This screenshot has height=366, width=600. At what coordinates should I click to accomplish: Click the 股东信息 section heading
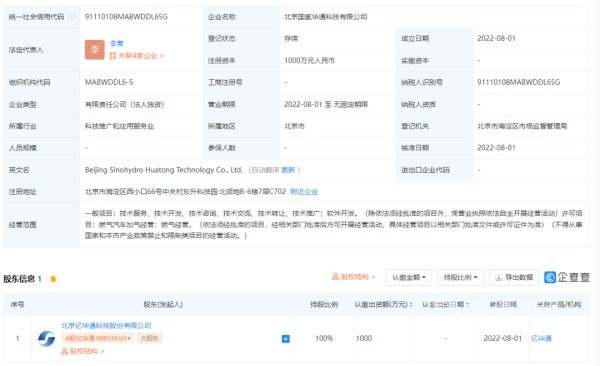tap(19, 279)
